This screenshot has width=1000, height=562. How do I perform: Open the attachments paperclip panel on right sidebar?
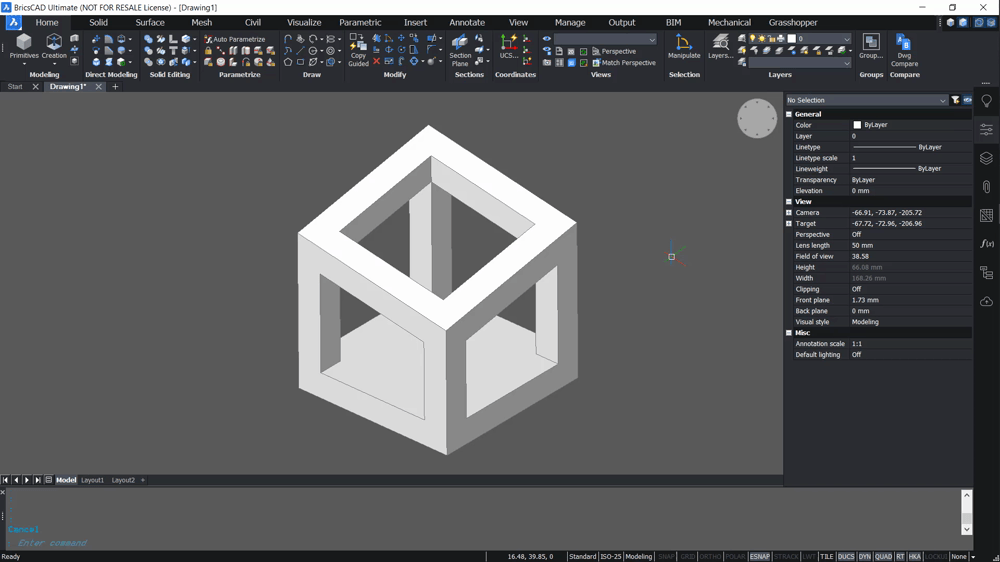point(987,187)
